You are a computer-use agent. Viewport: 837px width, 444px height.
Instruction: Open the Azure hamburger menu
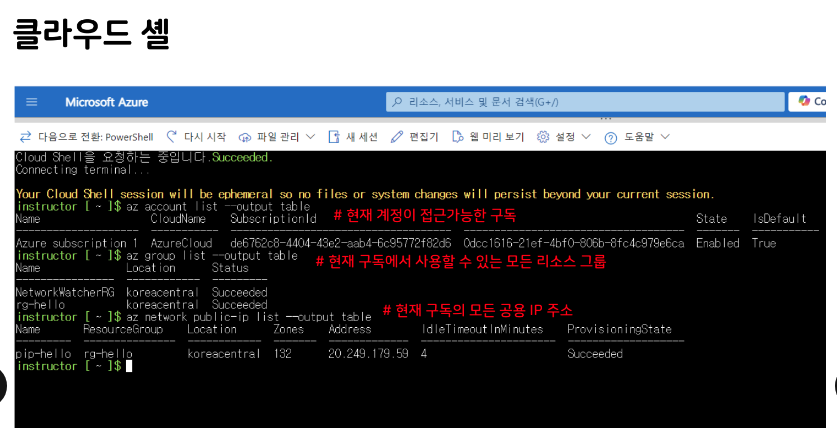coord(31,102)
